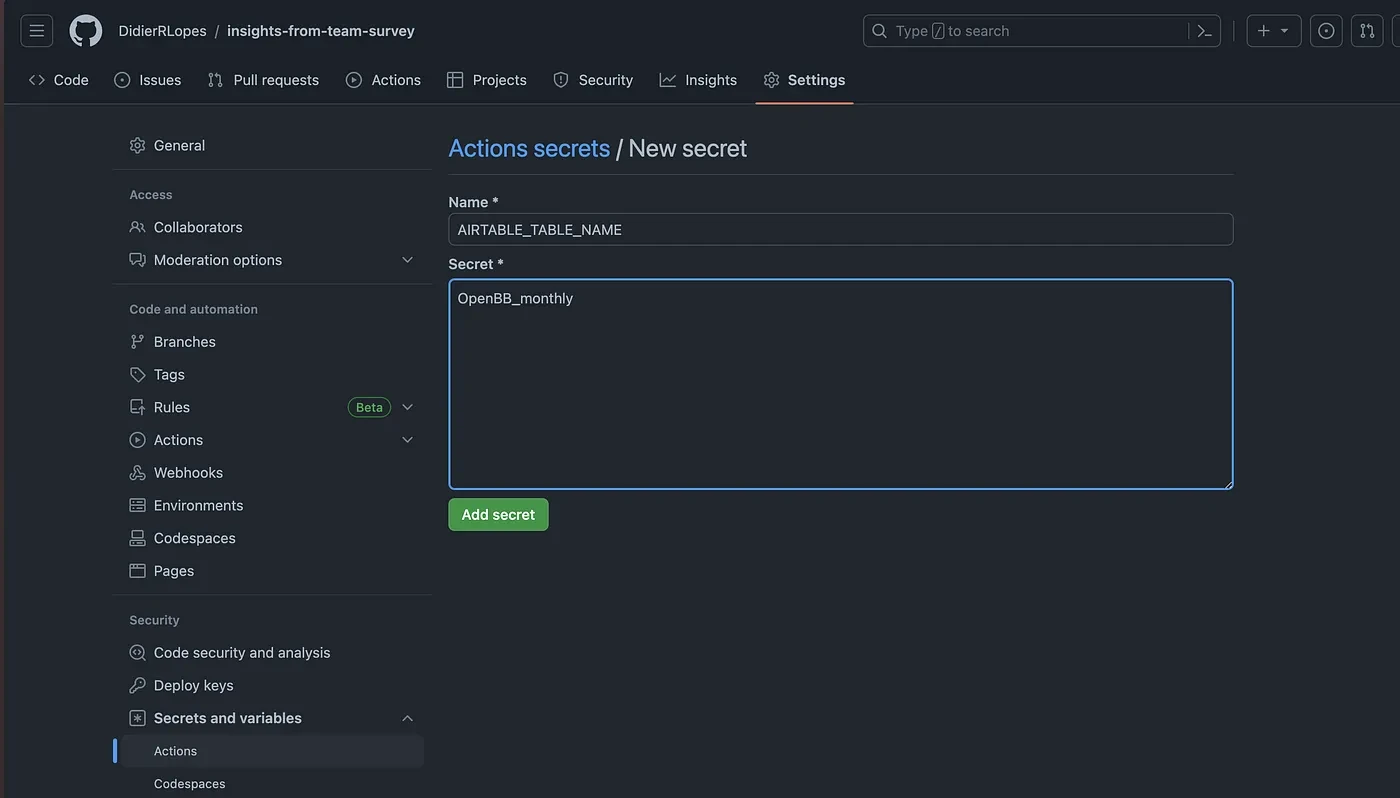Open the hamburger navigation menu
Screen dimensions: 1400x798
coord(36,31)
